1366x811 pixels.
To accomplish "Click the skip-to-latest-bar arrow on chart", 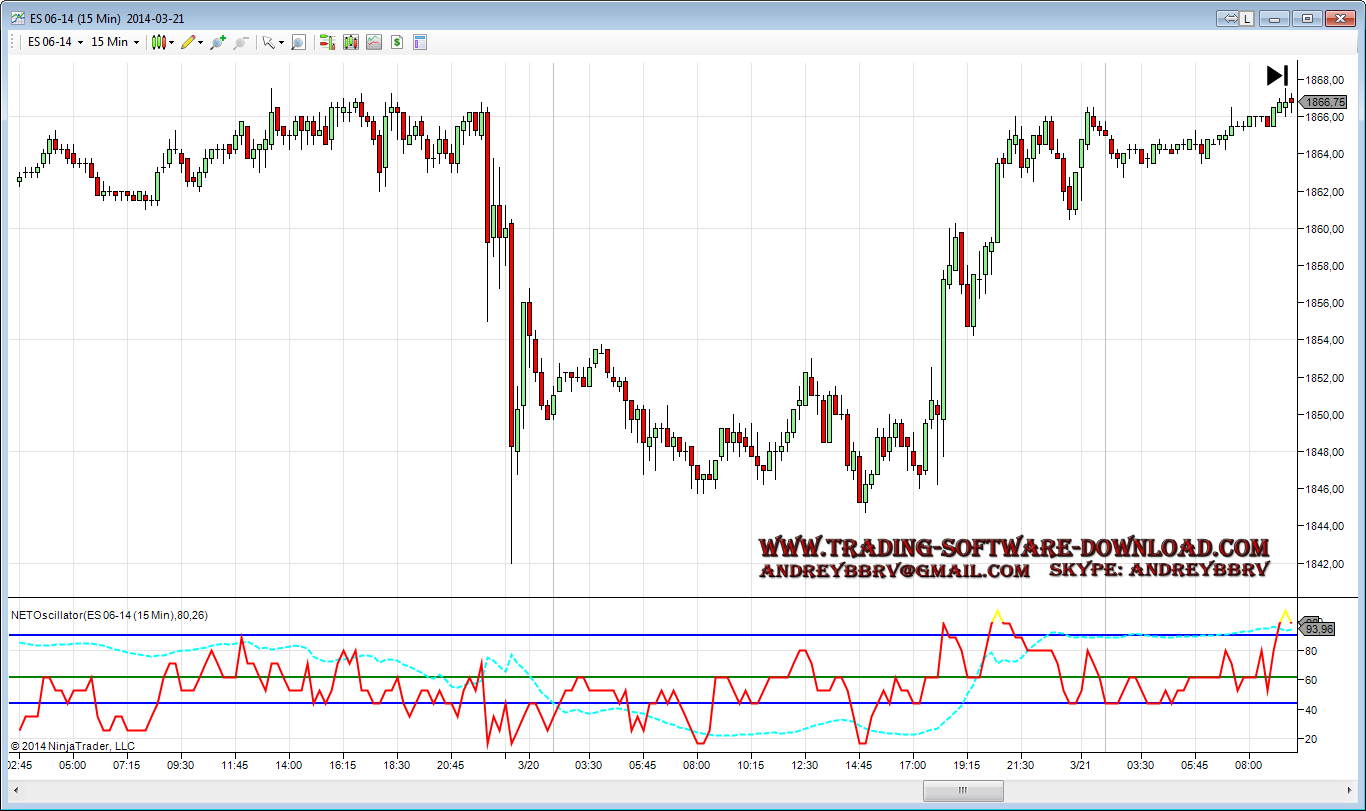I will pos(1277,75).
